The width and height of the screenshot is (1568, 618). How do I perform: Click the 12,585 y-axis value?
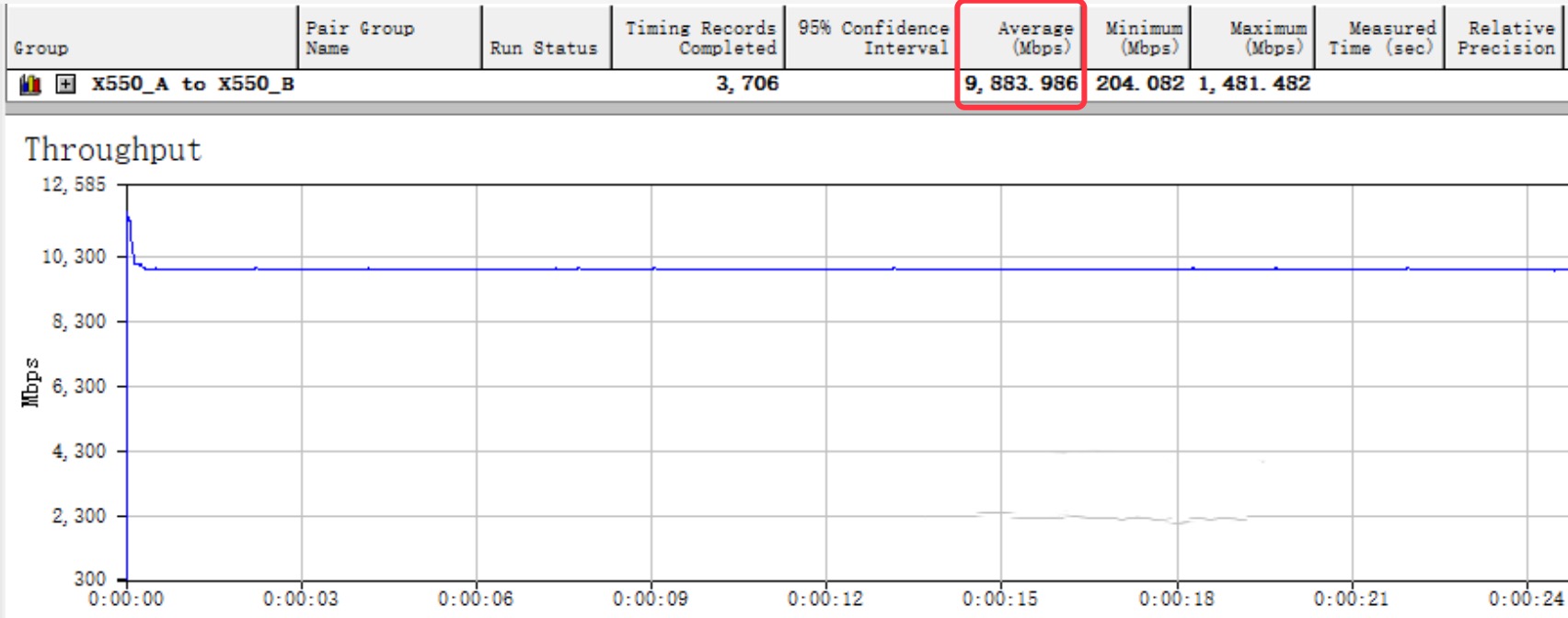pyautogui.click(x=74, y=185)
